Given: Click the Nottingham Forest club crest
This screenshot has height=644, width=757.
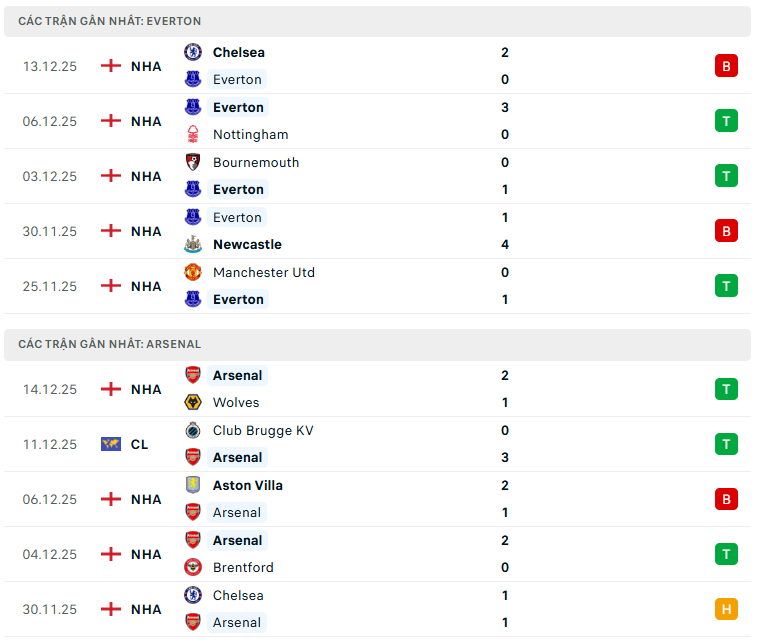Looking at the screenshot, I should [193, 135].
